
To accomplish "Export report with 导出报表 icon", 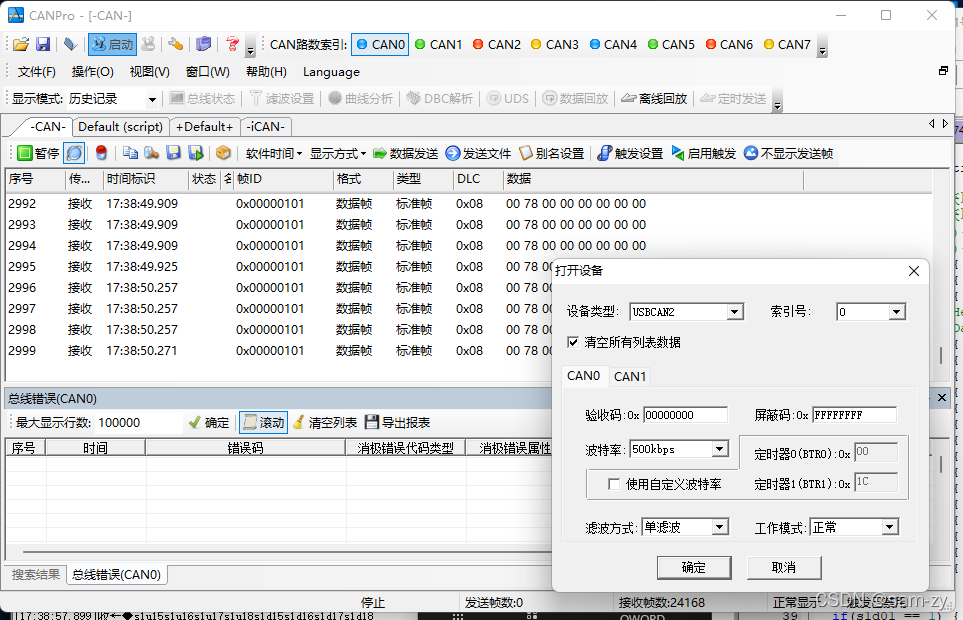I will click(397, 422).
